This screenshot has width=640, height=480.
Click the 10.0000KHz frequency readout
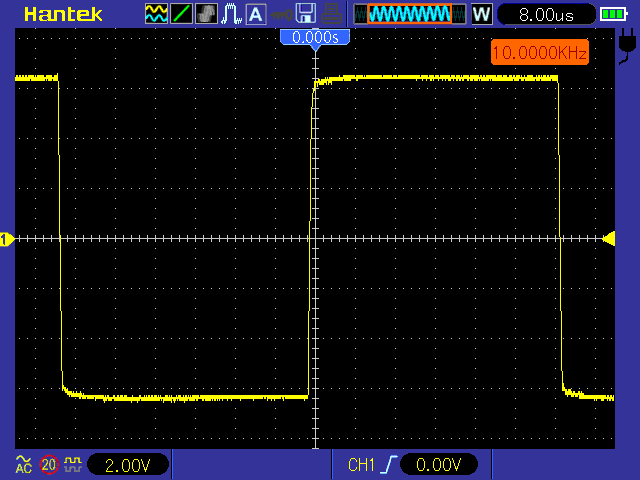540,52
